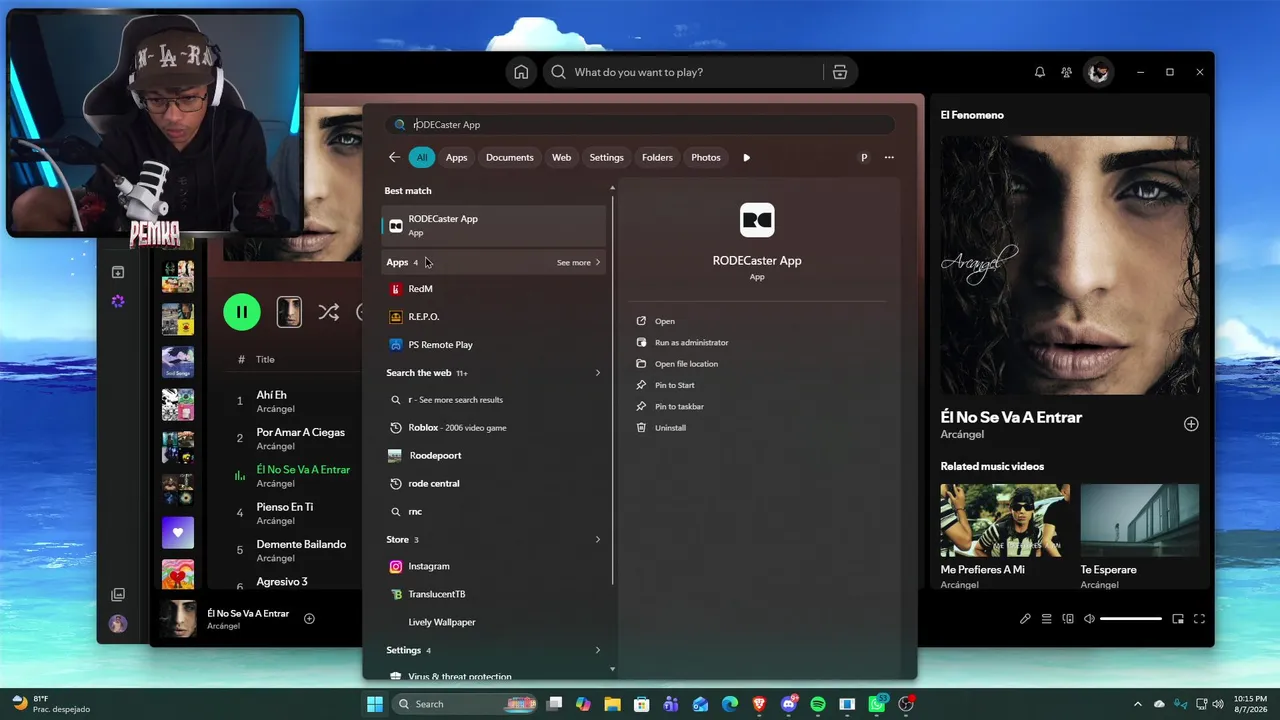Add Él No Se Va A Entrar to Liked Songs in right panel
The width and height of the screenshot is (1280, 720).
tap(1191, 424)
